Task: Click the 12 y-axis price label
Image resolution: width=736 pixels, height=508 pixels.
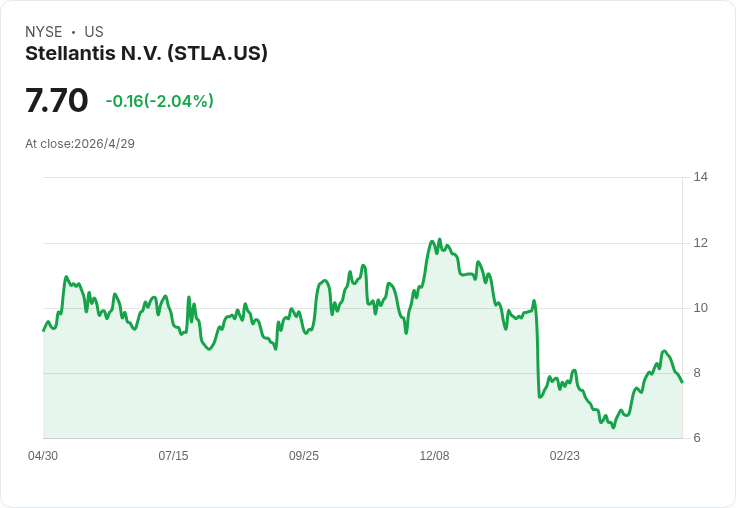Action: (700, 243)
